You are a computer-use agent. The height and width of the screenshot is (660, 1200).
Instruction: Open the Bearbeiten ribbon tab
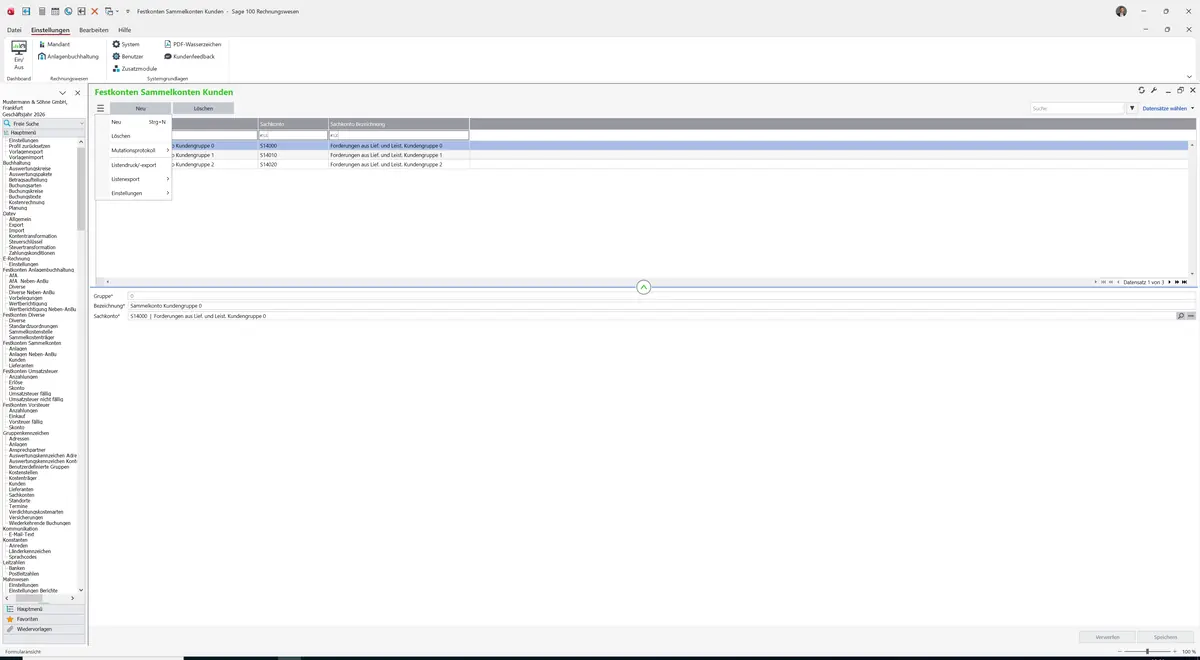click(94, 30)
